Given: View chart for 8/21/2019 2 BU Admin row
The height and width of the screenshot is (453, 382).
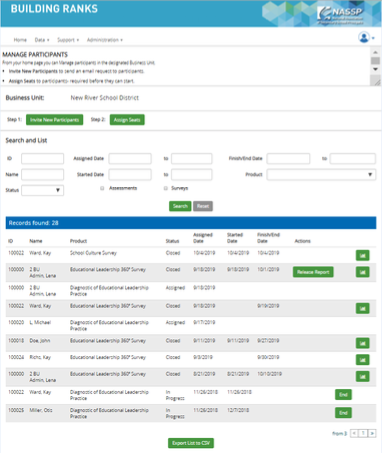Looking at the screenshot, I should click(362, 376).
